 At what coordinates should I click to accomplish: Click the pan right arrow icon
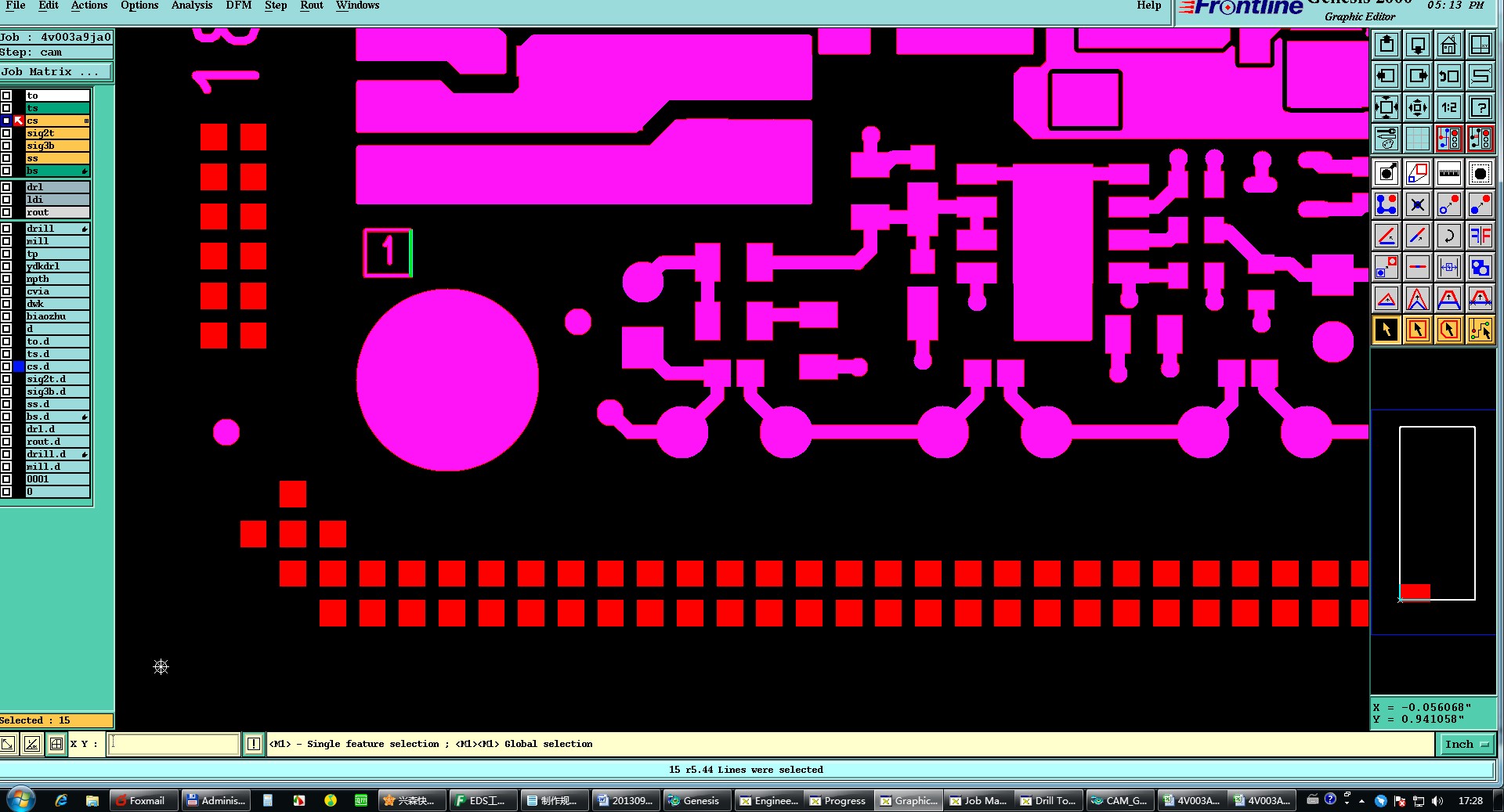tap(1418, 76)
